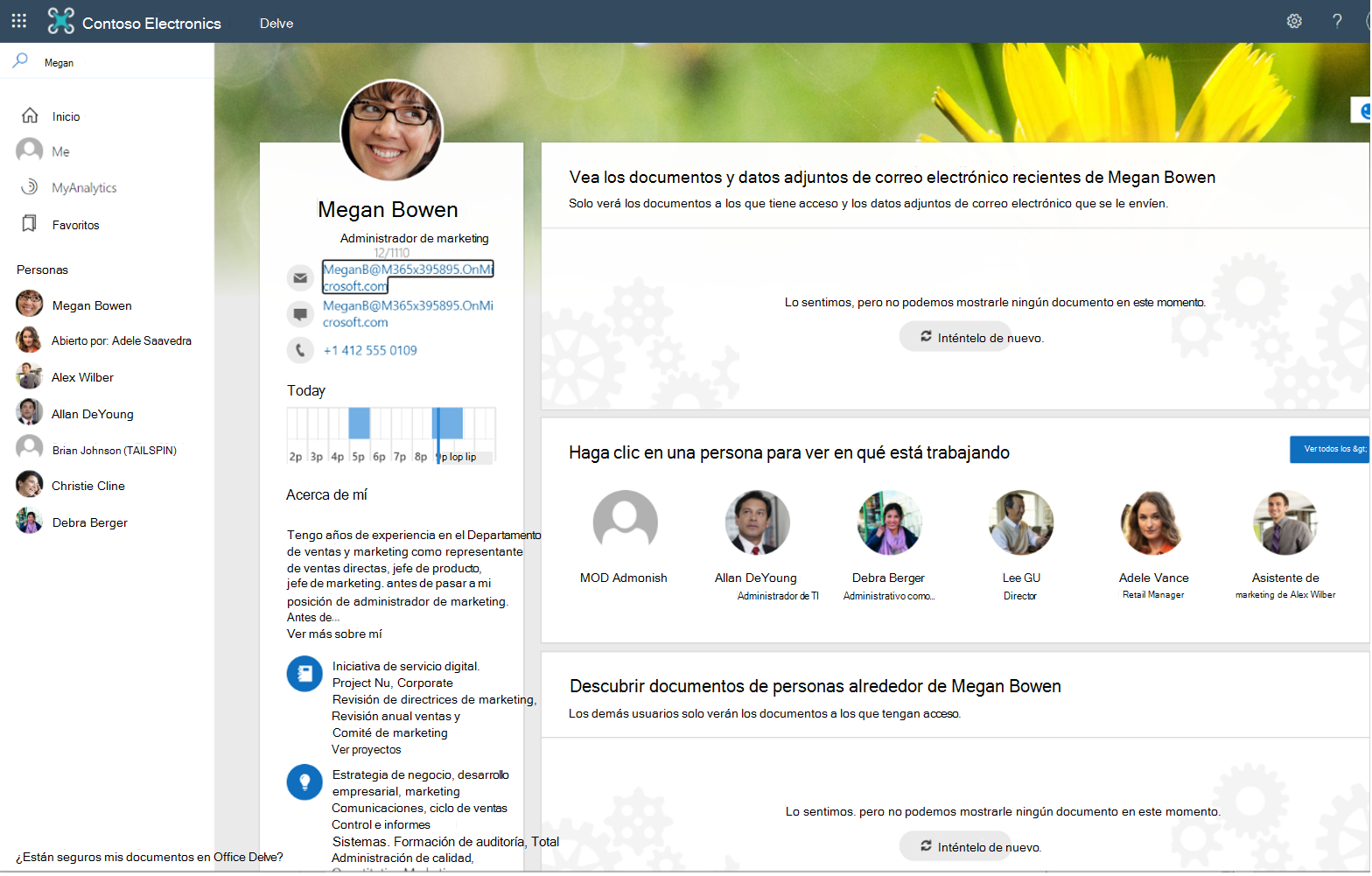Viewport: 1372px width, 876px height.
Task: Click the Me avatar icon
Action: pyautogui.click(x=29, y=151)
